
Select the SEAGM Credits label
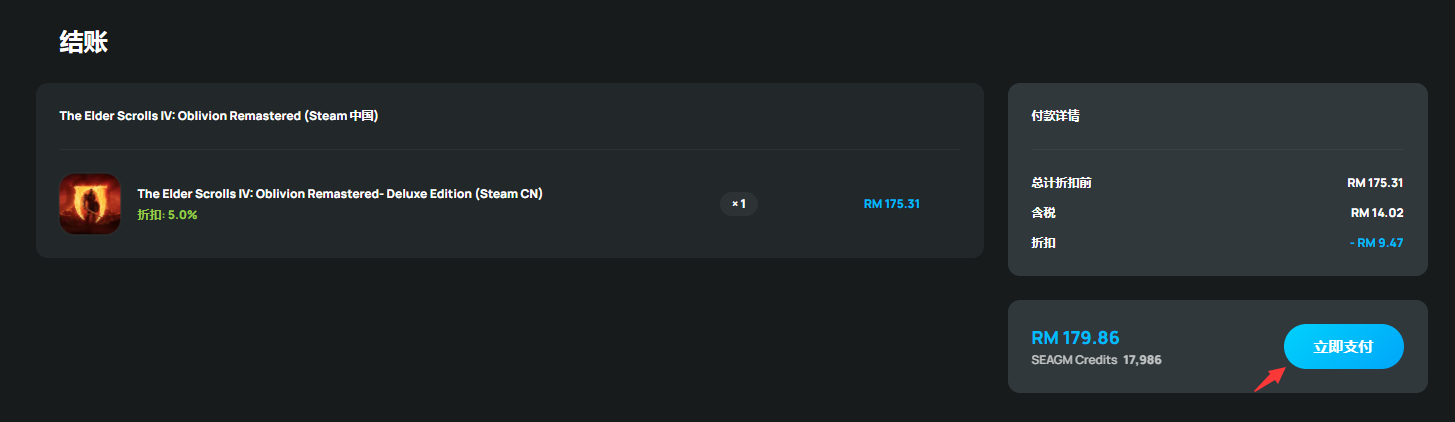pos(1074,359)
